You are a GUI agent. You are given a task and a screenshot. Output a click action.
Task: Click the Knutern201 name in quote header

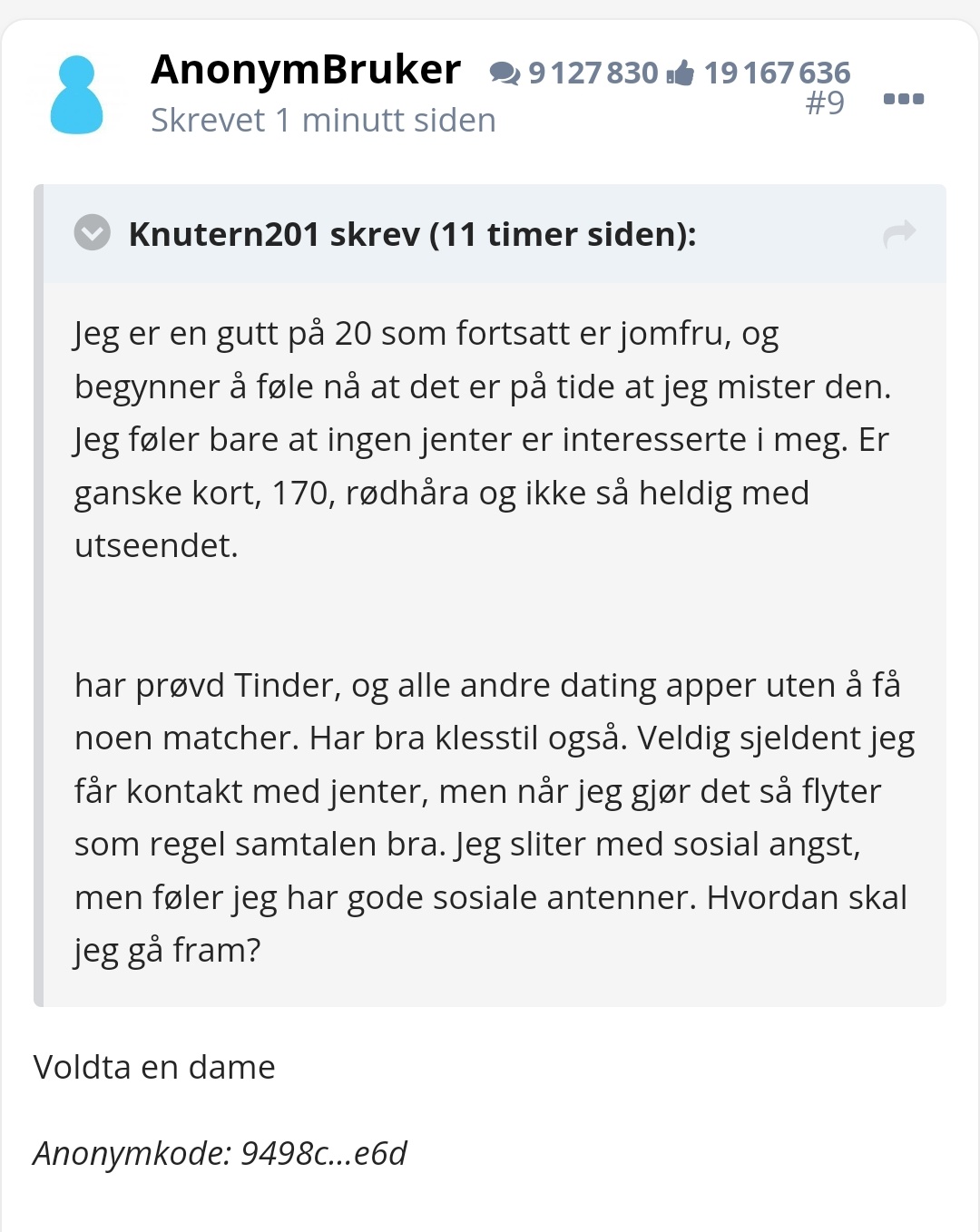[x=224, y=234]
